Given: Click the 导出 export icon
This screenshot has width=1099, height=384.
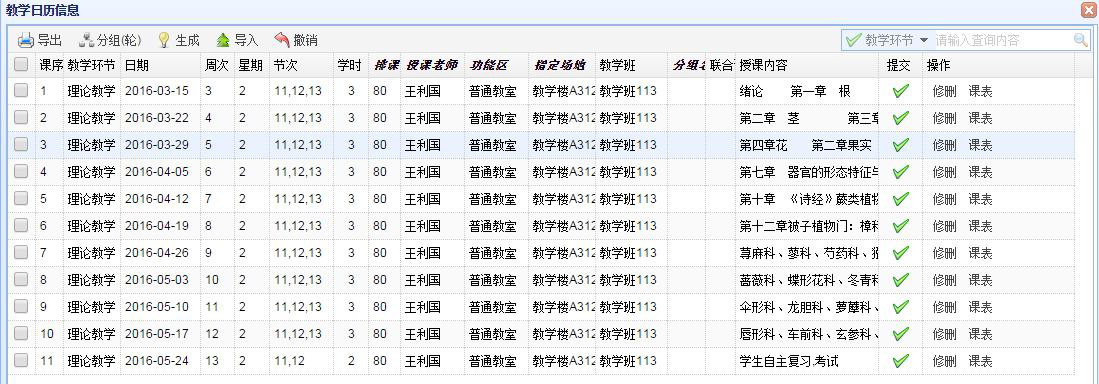Looking at the screenshot, I should coord(26,40).
